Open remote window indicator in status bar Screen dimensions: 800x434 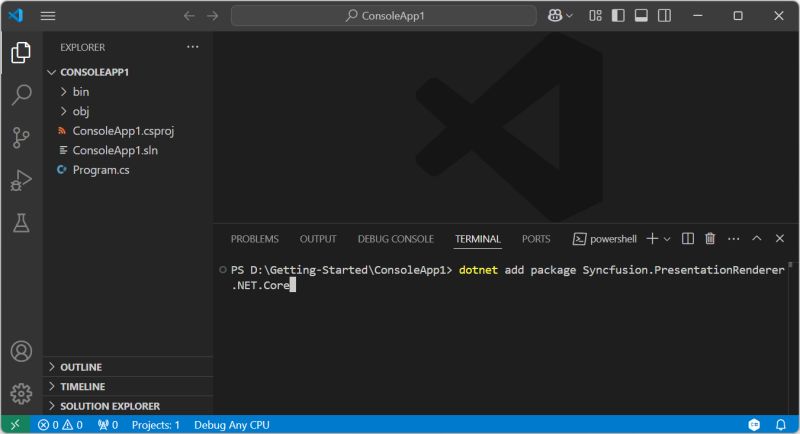[15, 424]
